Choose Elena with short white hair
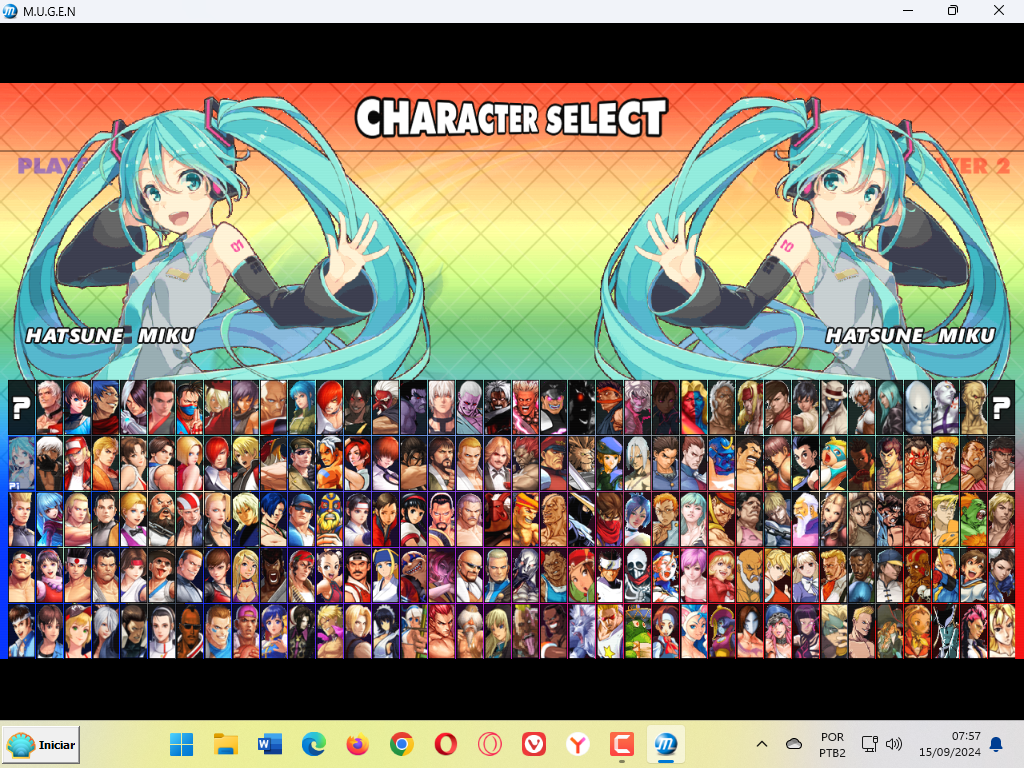 (x=861, y=408)
